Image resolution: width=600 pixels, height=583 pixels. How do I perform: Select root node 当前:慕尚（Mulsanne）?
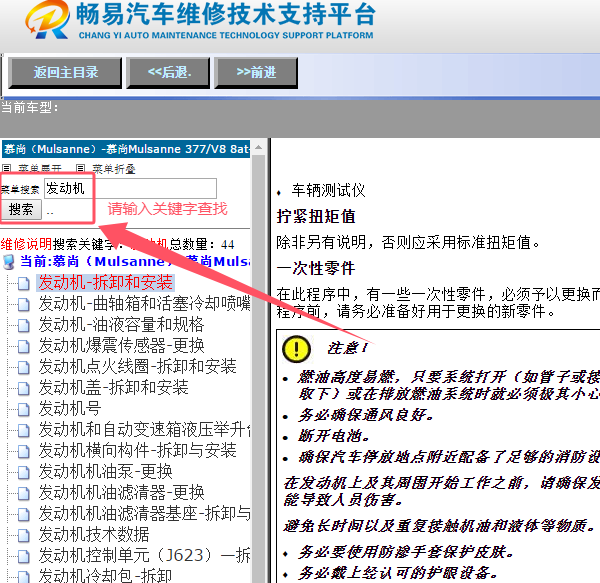coord(135,262)
